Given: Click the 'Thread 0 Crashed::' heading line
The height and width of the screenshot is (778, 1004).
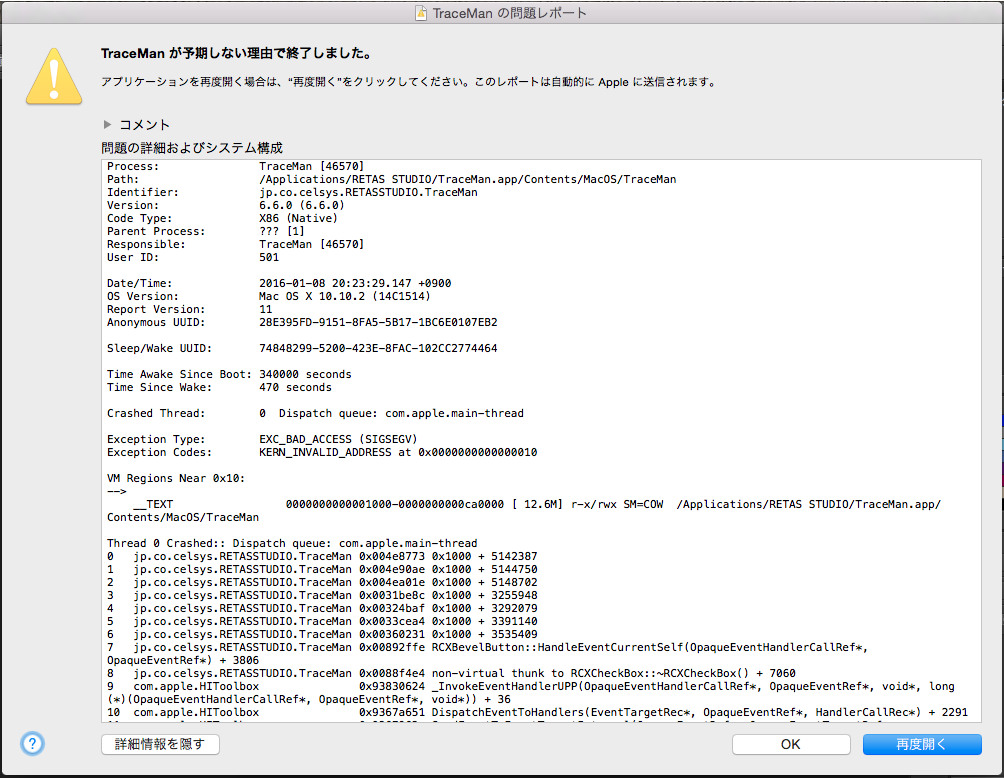Looking at the screenshot, I should click(292, 543).
